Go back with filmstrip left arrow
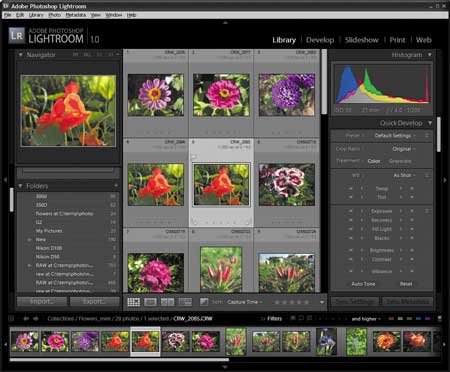 [26, 319]
